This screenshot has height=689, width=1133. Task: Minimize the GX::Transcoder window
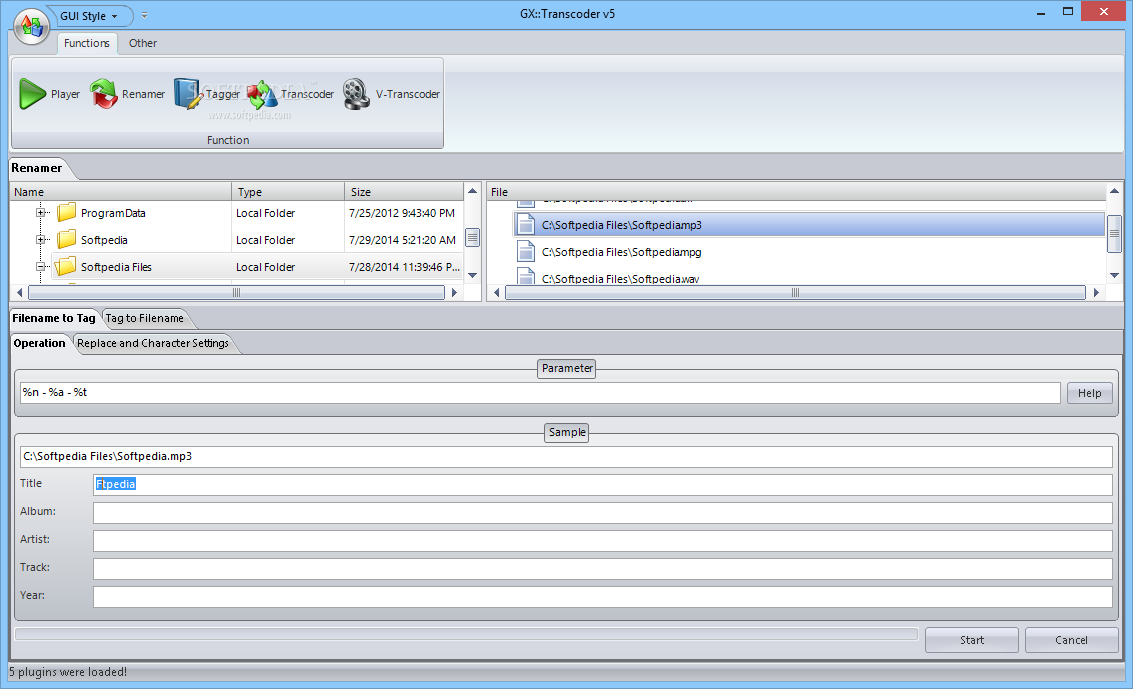point(1041,13)
